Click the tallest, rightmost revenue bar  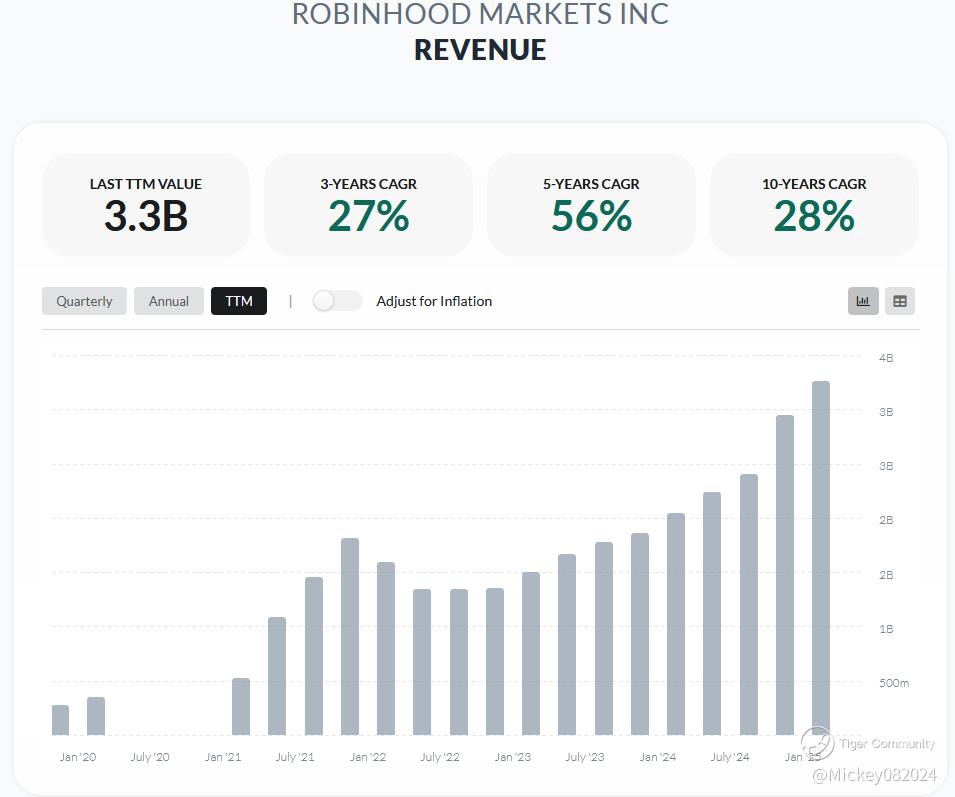click(x=821, y=558)
